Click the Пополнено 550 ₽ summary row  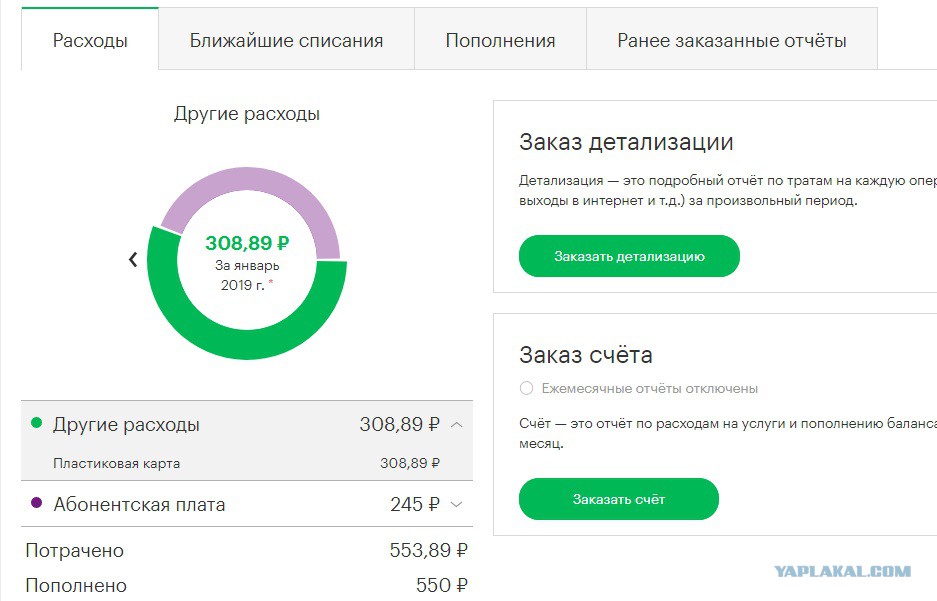pos(247,584)
